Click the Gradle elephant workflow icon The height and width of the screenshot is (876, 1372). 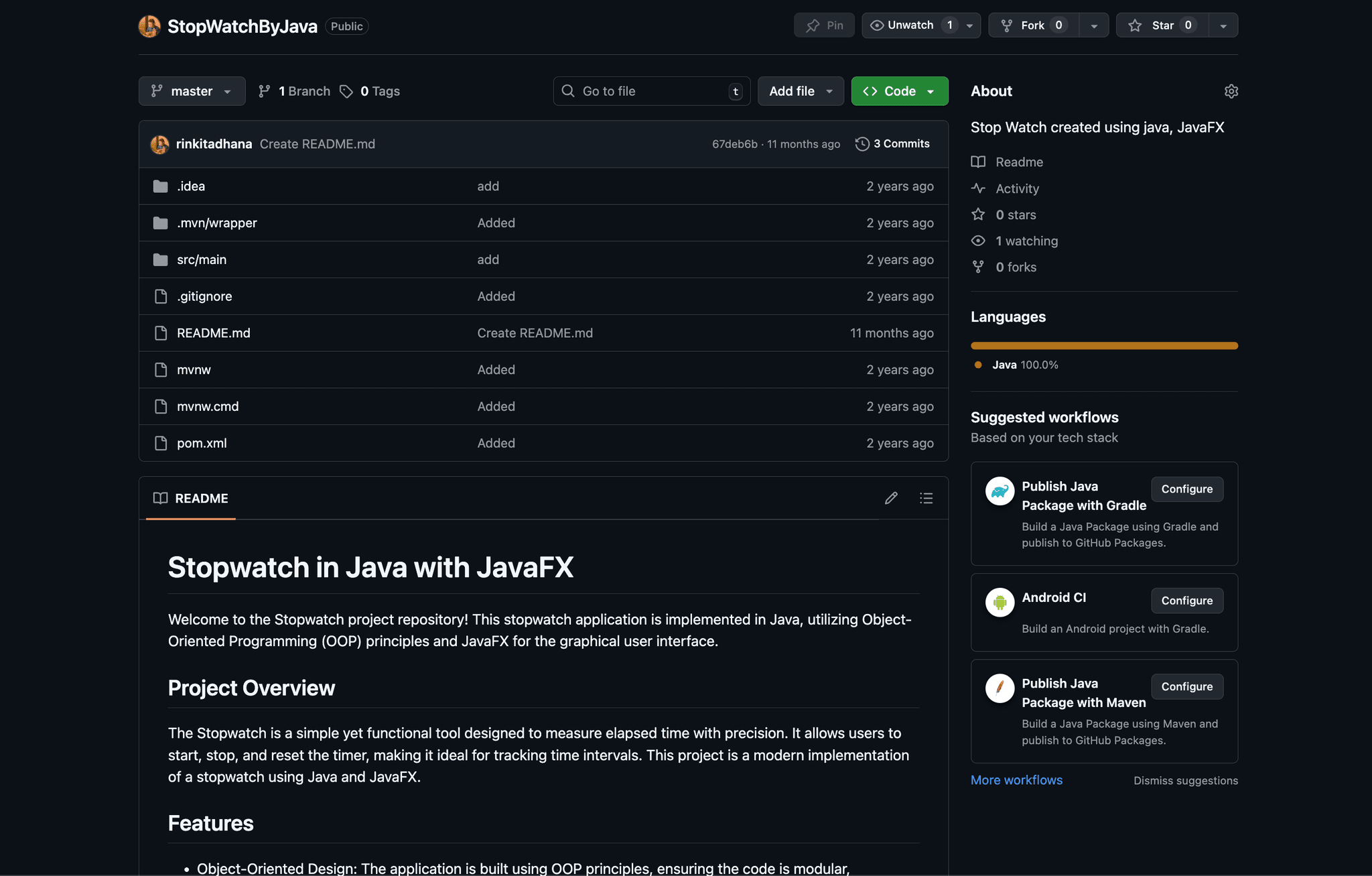coord(1000,491)
